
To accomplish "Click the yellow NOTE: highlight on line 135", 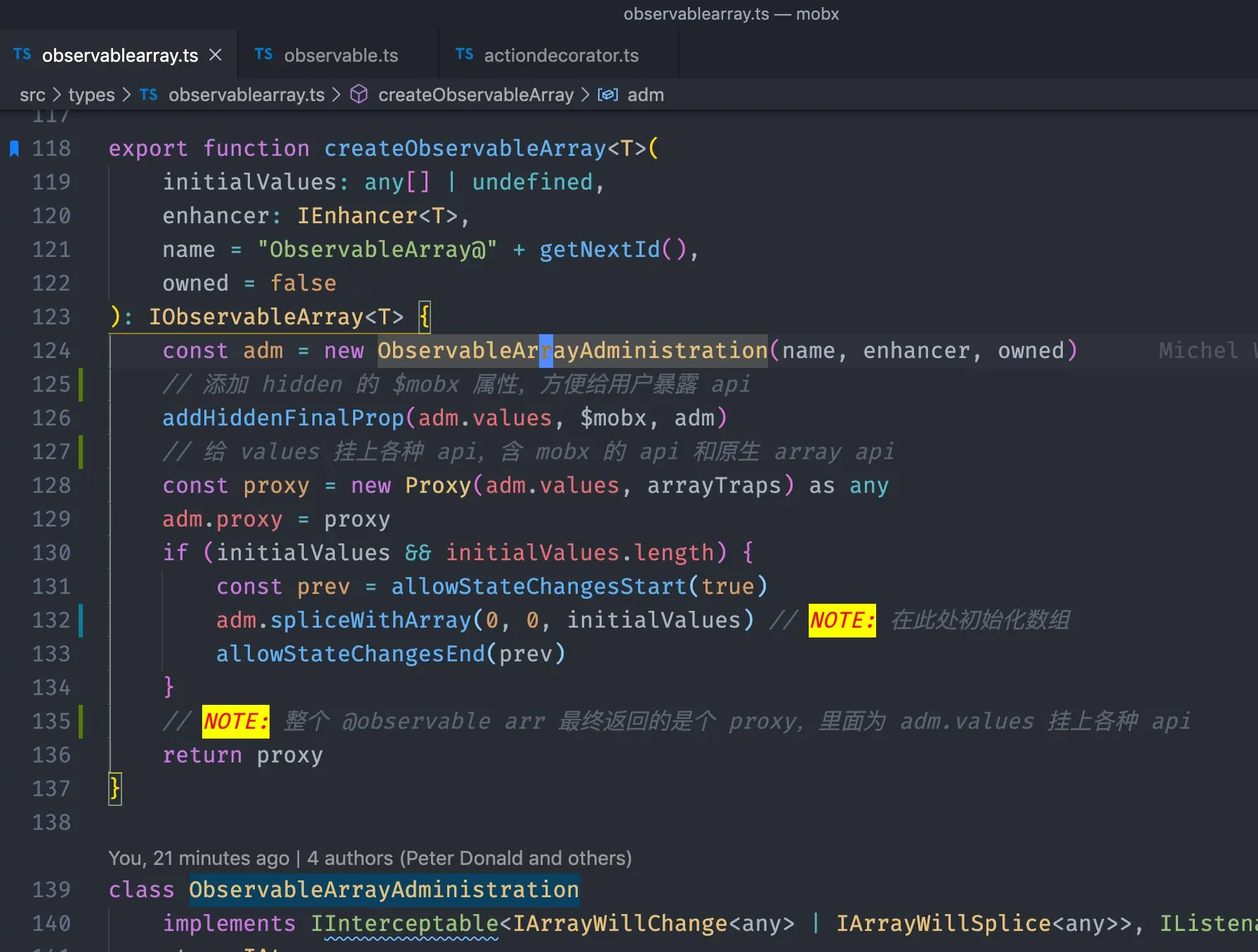I will pyautogui.click(x=235, y=721).
